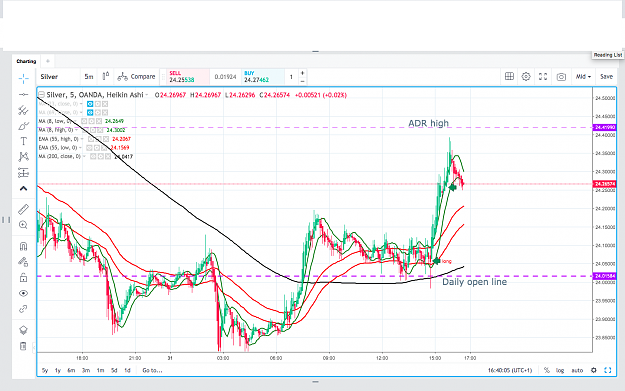625x391 pixels.
Task: Open the chart layout grid selector
Action: coord(509,77)
